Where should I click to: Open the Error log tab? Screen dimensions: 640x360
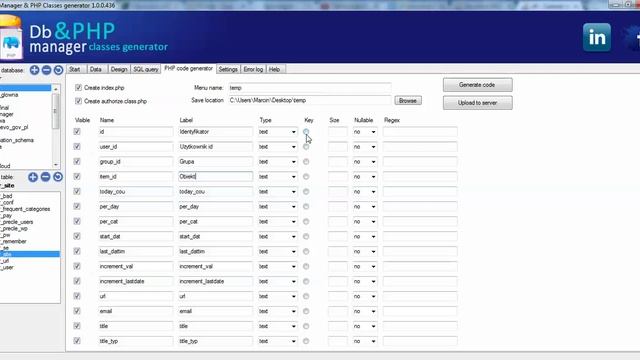tap(253, 69)
